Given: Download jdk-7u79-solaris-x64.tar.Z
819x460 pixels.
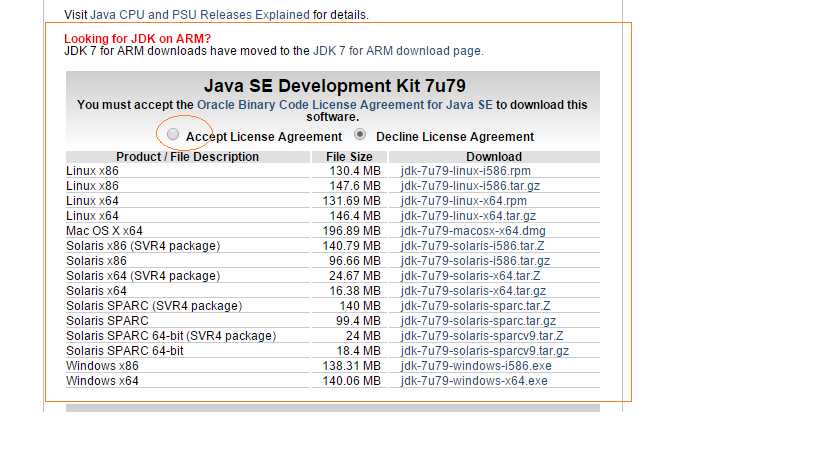Looking at the screenshot, I should [471, 276].
